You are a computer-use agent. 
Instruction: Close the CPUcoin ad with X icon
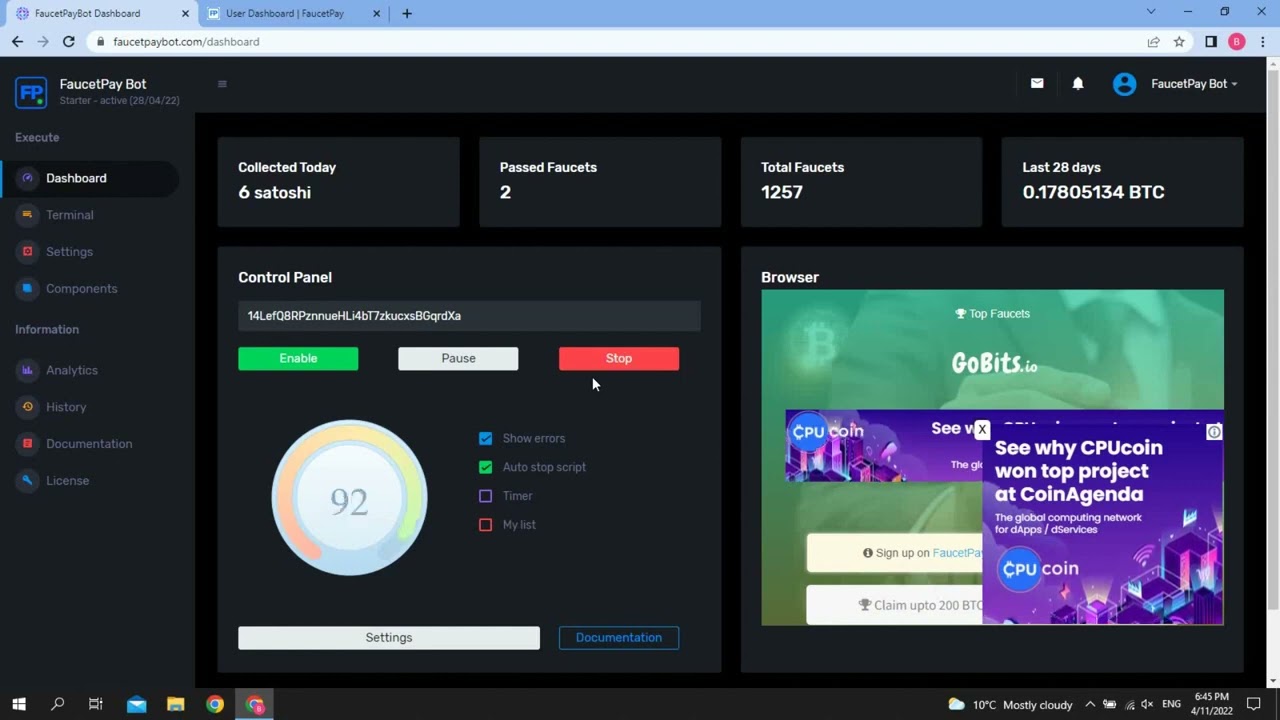coord(982,430)
